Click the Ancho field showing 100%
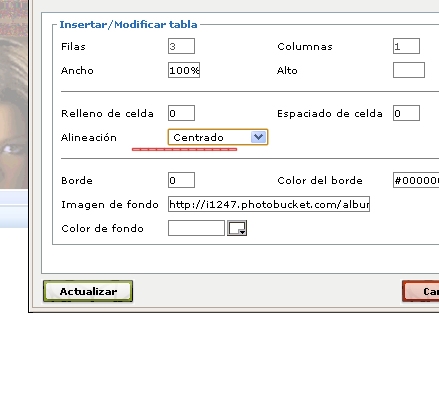439x397 pixels. tap(184, 70)
